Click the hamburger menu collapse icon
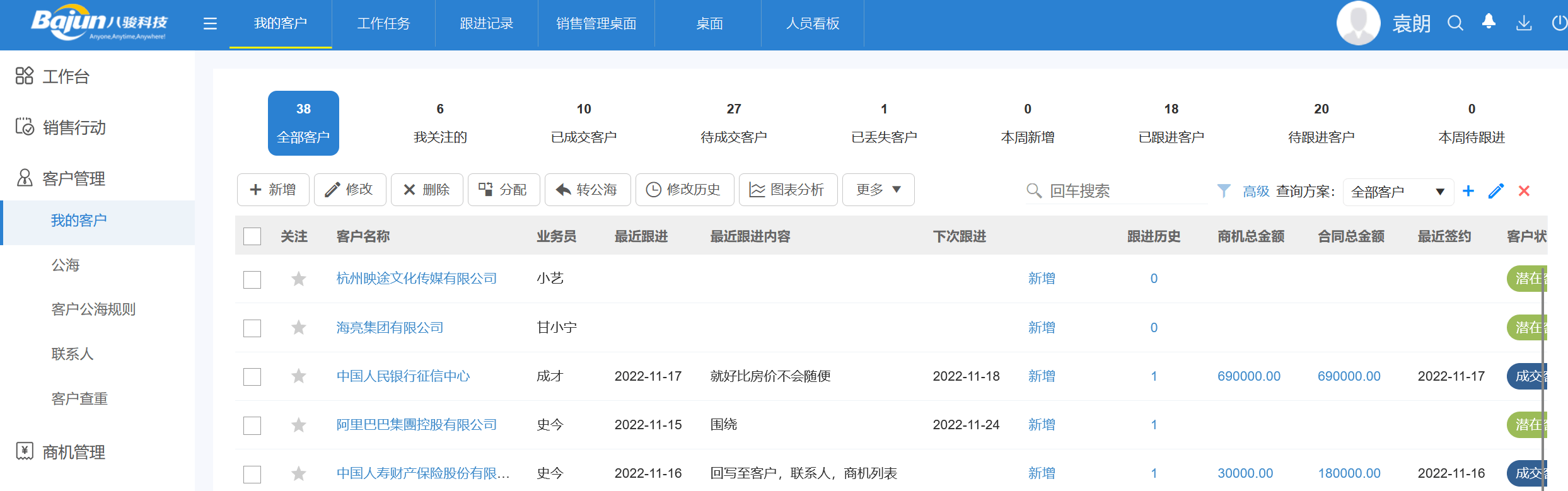Screen dimensions: 1568x491 [210, 24]
